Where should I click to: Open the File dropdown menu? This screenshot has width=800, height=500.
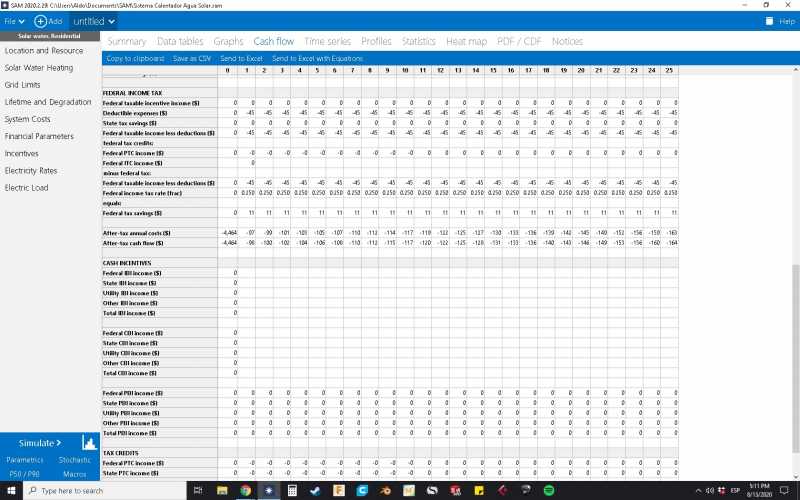[12, 21]
